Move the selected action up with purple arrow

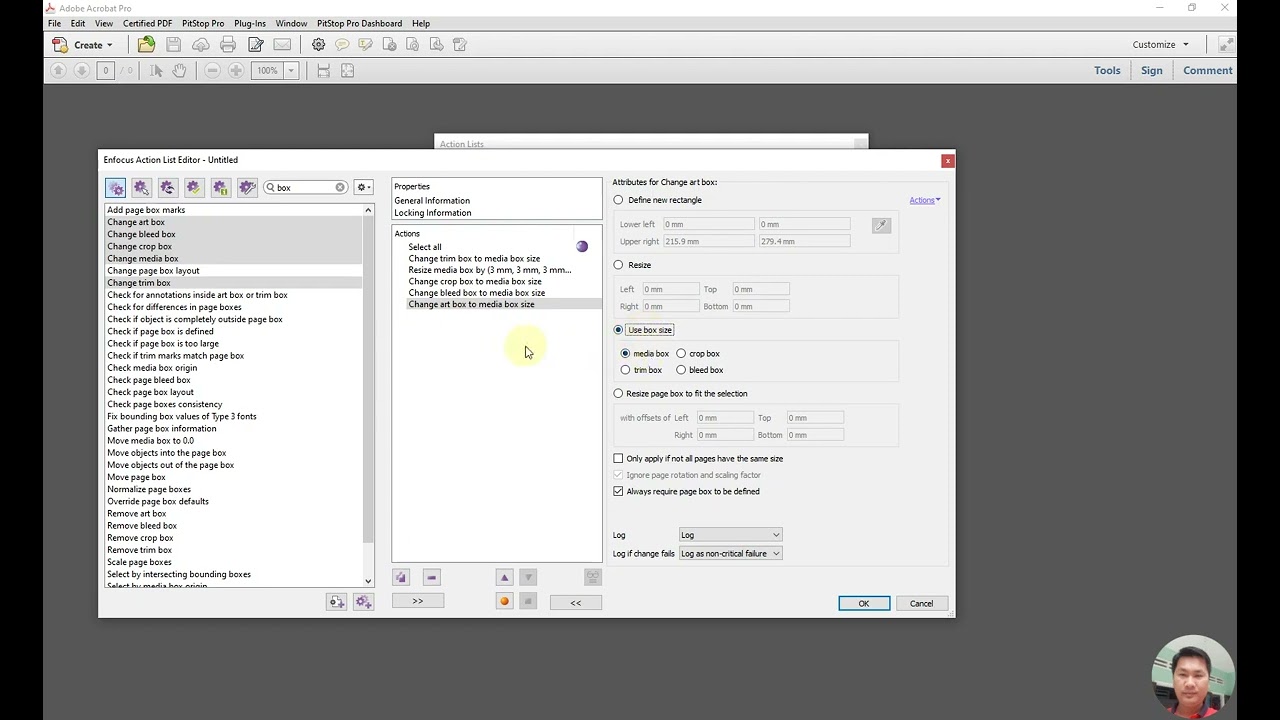click(505, 577)
